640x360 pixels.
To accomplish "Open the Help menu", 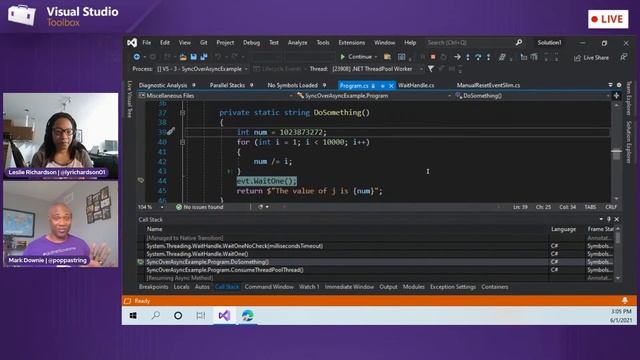I will pyautogui.click(x=410, y=42).
